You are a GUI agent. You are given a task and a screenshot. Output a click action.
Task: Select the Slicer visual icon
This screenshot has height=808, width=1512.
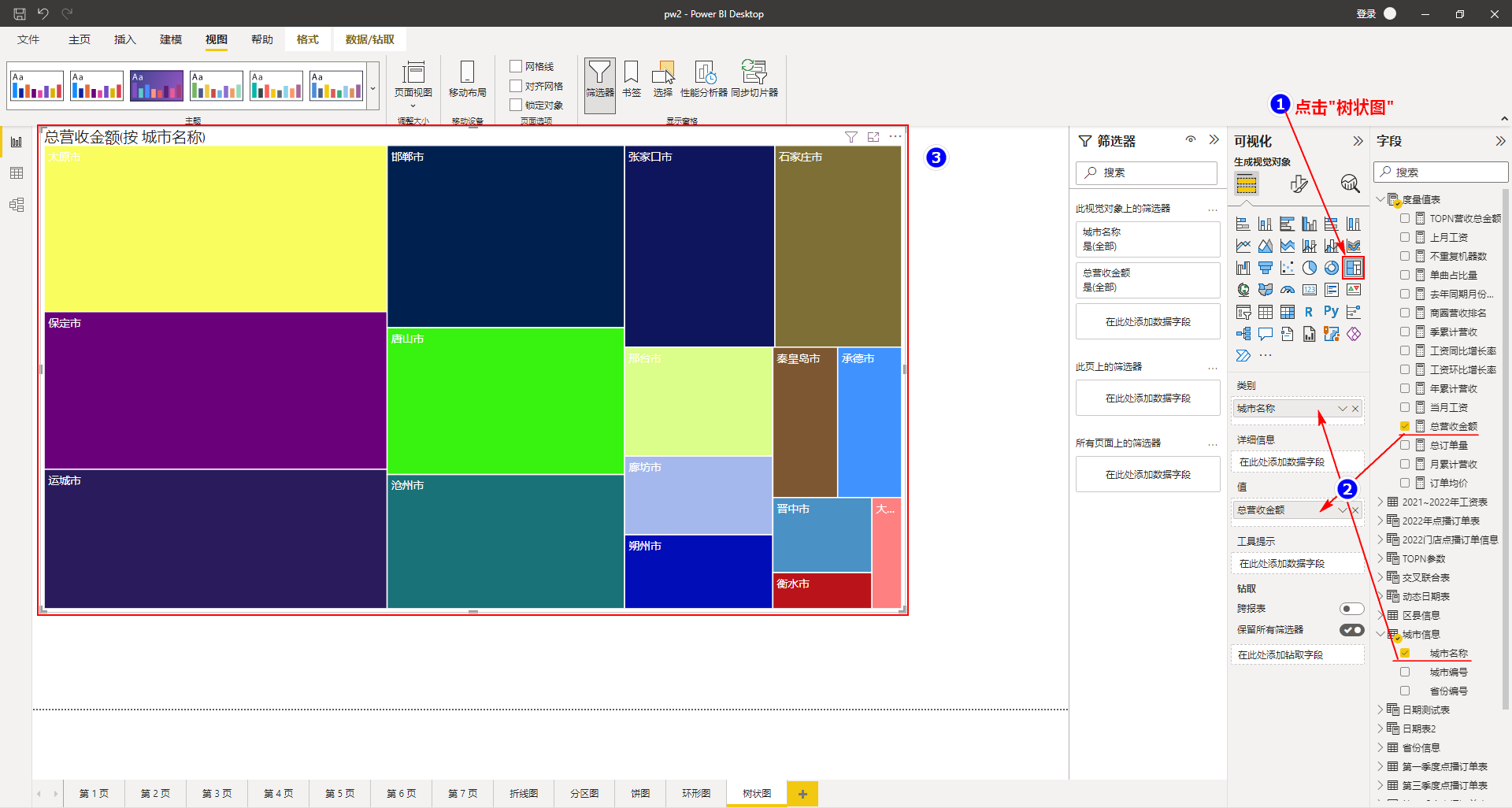coord(1243,312)
